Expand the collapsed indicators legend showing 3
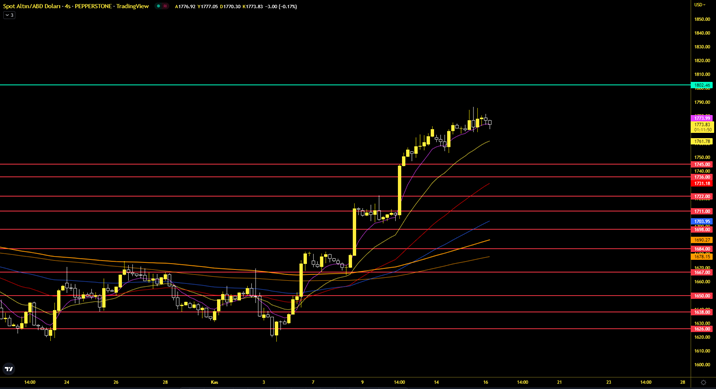 coord(9,15)
